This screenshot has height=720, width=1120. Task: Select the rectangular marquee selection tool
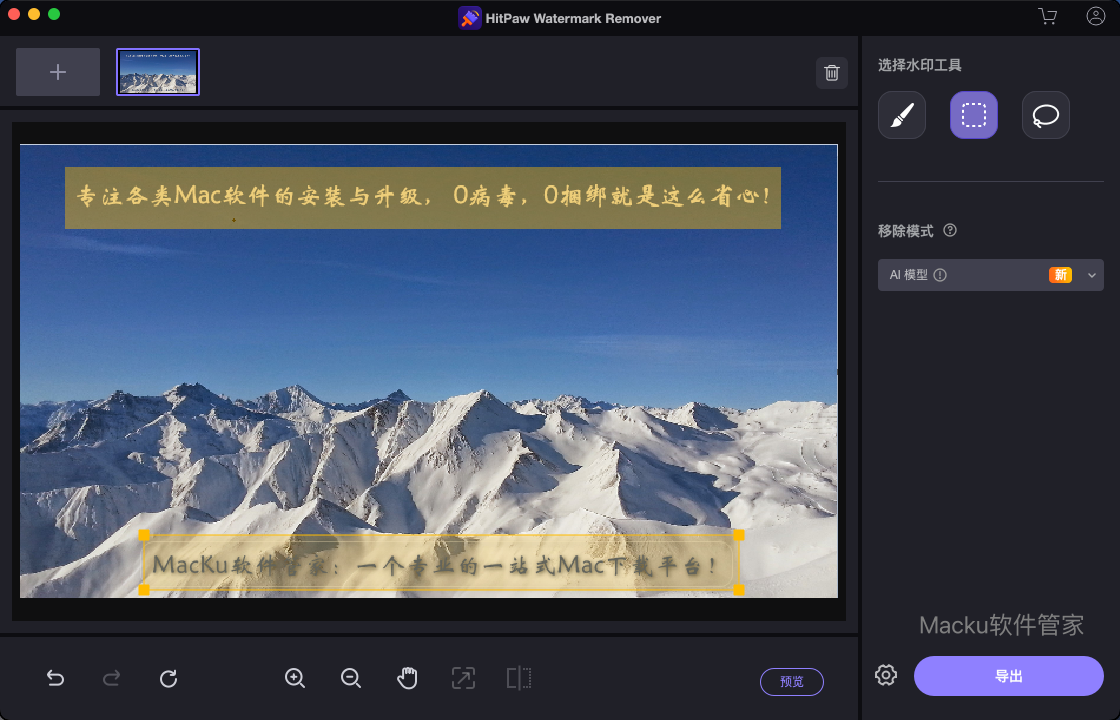point(974,115)
